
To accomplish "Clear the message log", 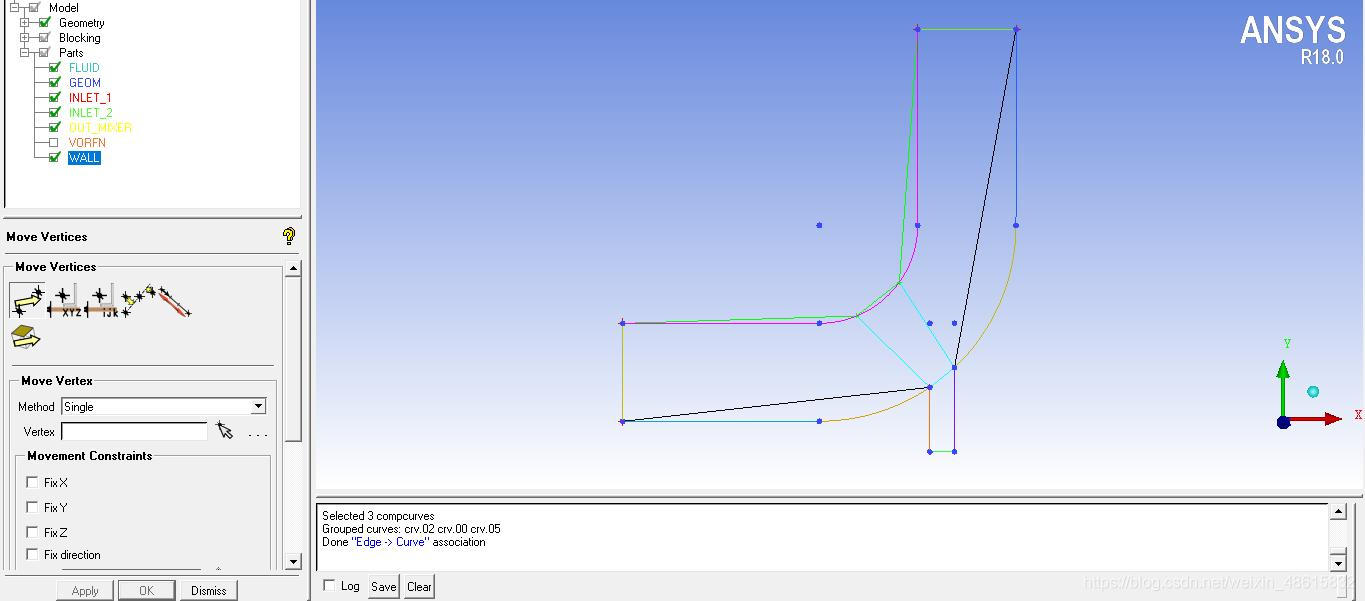I will (419, 587).
